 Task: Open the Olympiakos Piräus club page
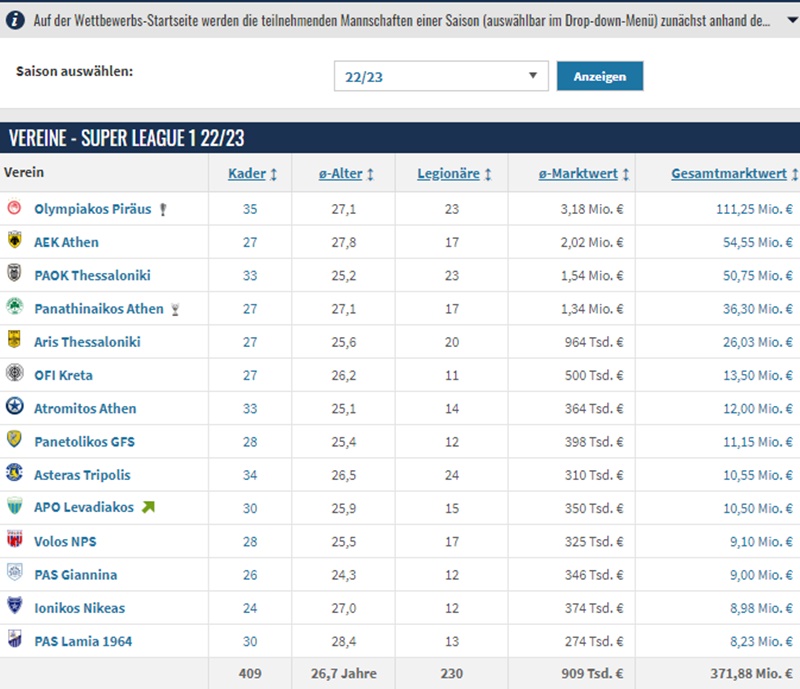(92, 209)
